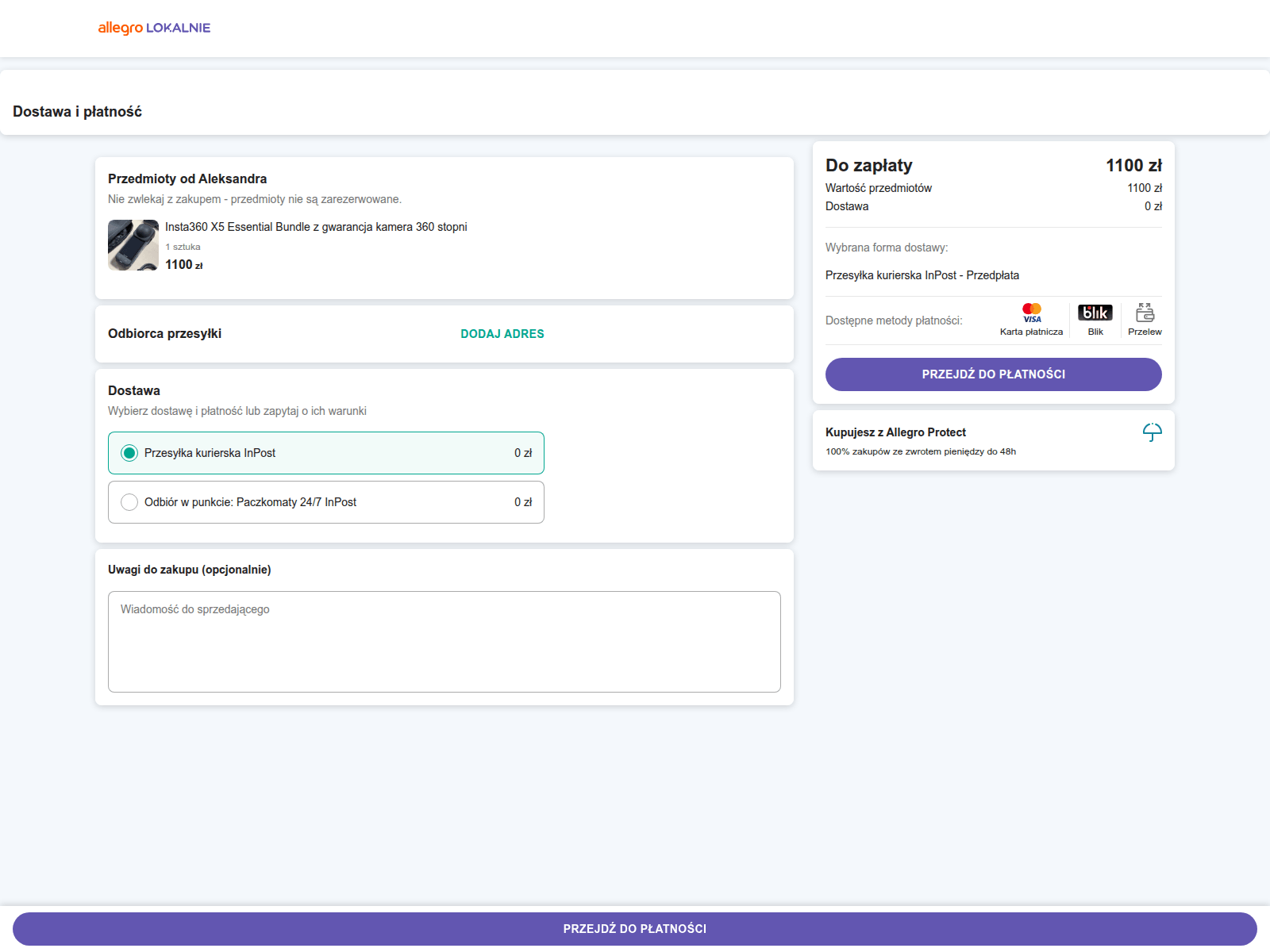Screen dimensions: 1270x952
Task: Click the Przesyłka kurierska InPost - Przedpłata text
Action: [x=922, y=275]
